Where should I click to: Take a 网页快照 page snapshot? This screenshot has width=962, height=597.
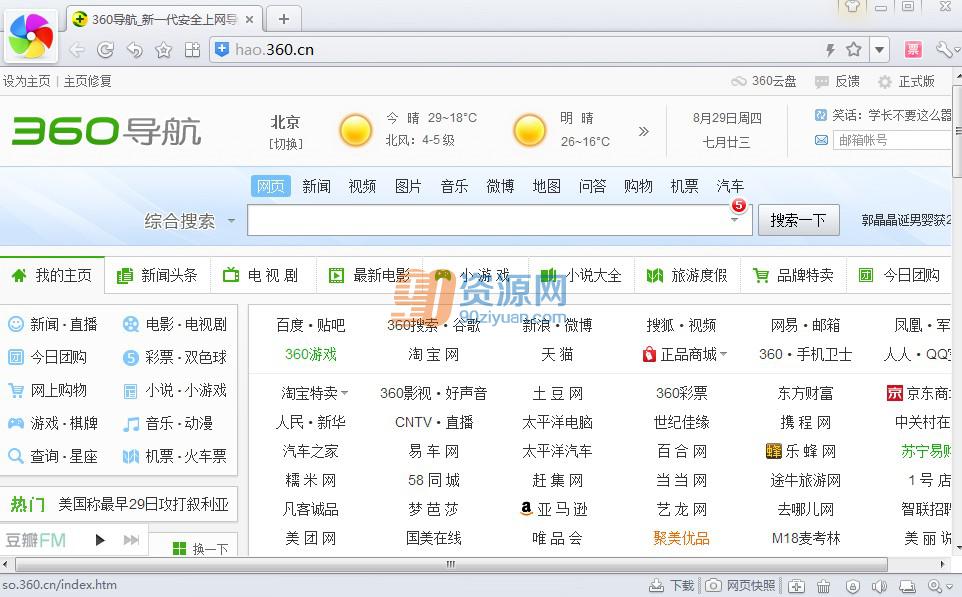(x=741, y=585)
